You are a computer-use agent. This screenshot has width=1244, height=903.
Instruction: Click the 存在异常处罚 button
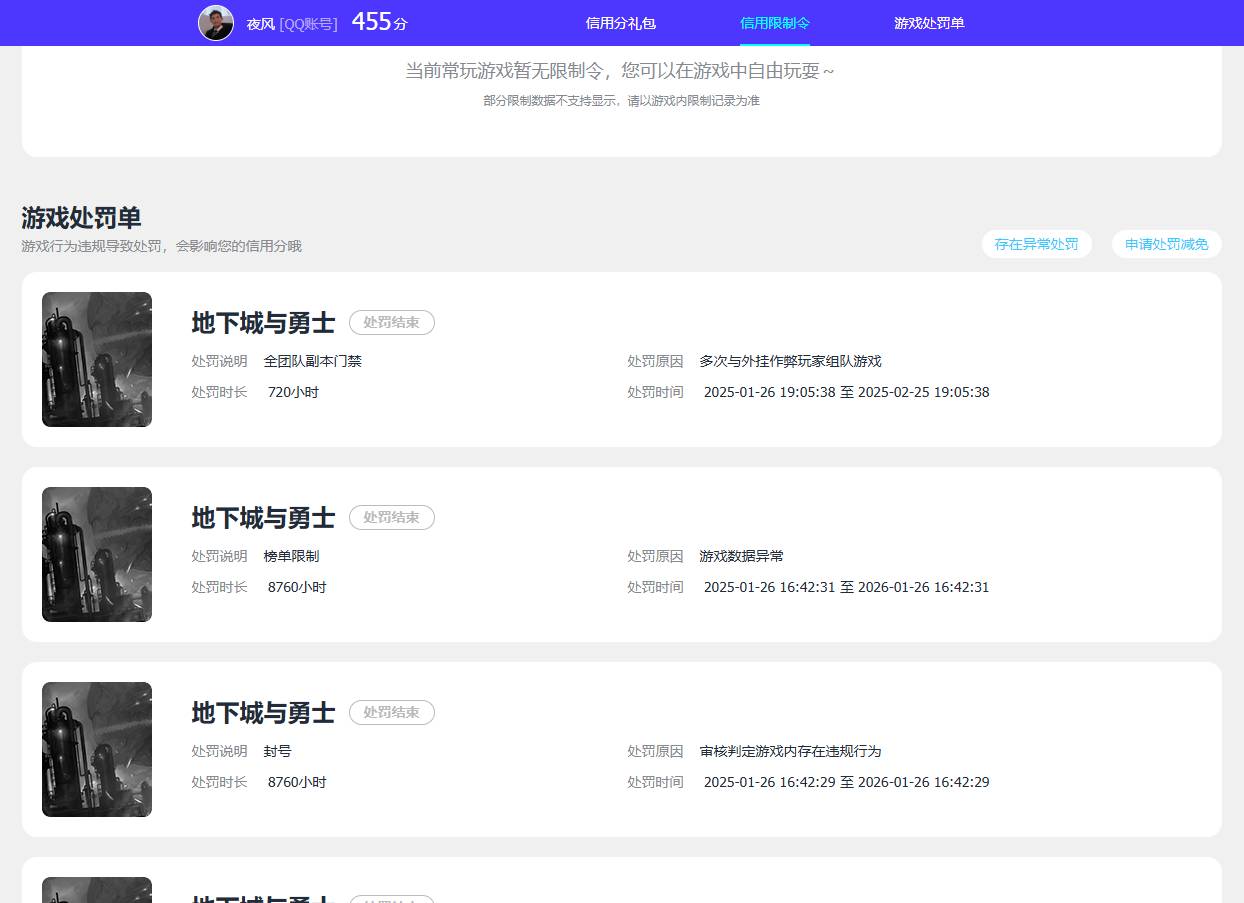pos(1037,244)
